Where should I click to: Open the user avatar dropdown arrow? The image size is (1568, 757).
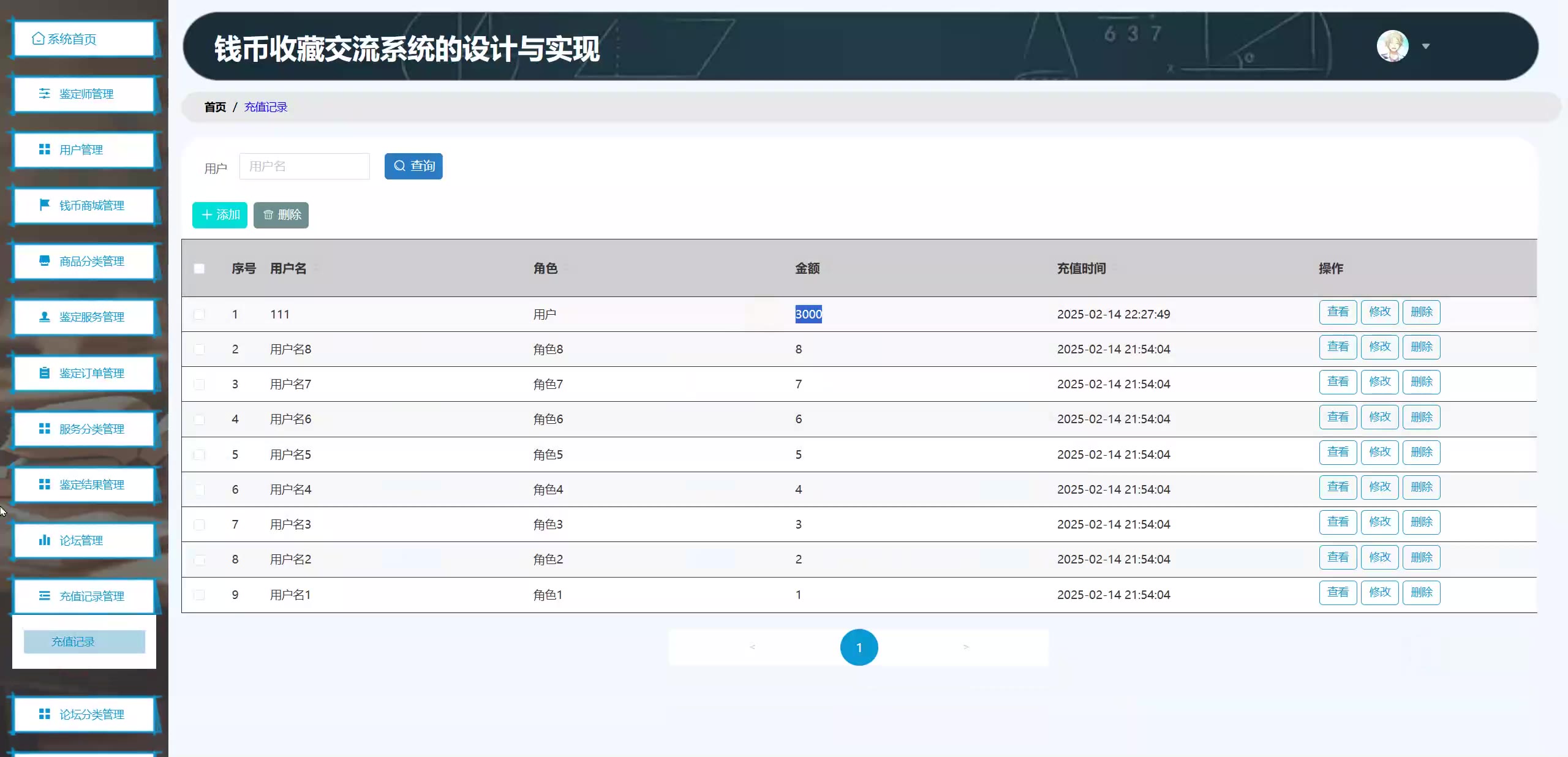1426,47
